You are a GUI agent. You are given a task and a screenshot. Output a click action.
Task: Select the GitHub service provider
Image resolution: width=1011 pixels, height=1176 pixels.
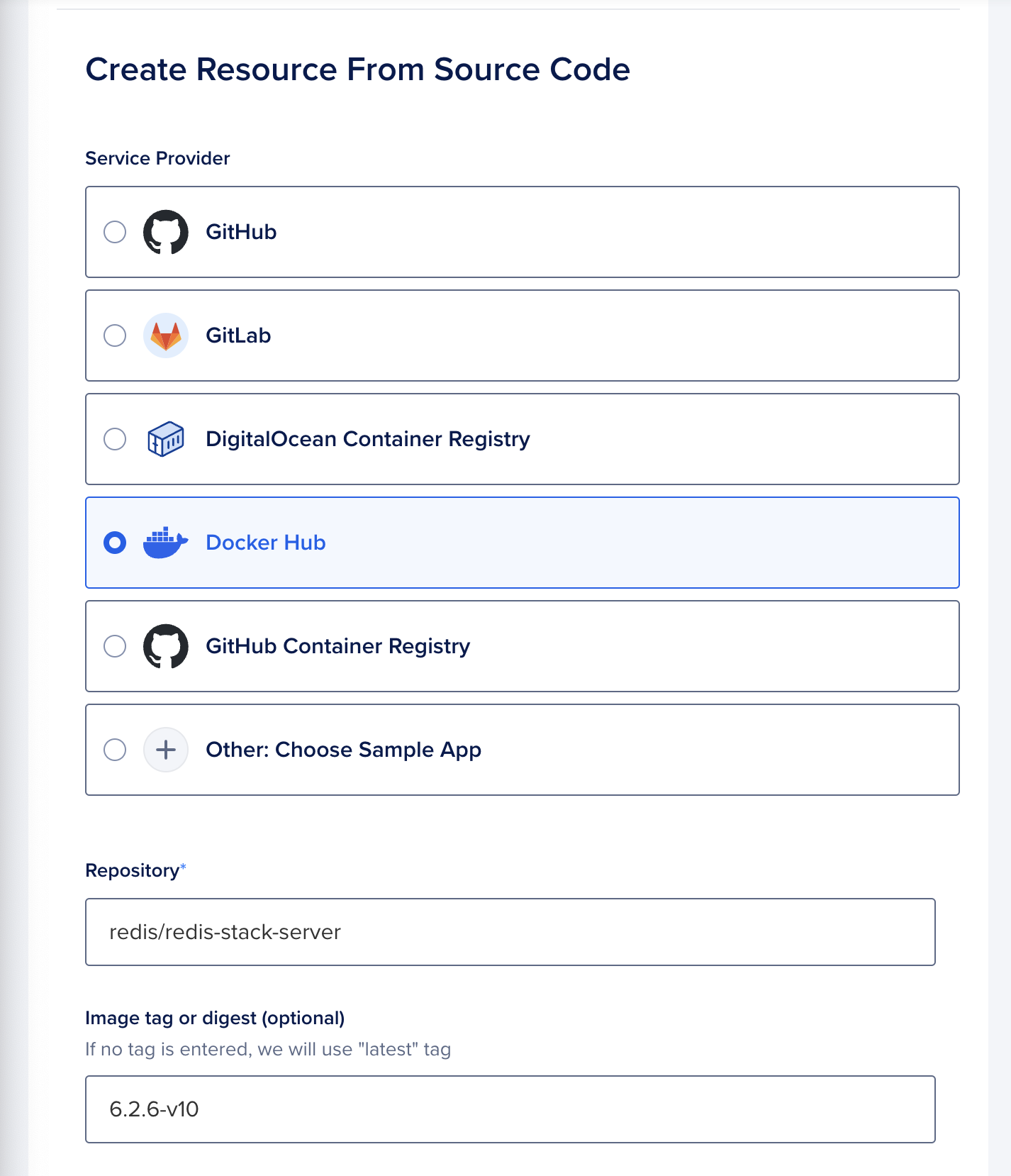pos(114,231)
